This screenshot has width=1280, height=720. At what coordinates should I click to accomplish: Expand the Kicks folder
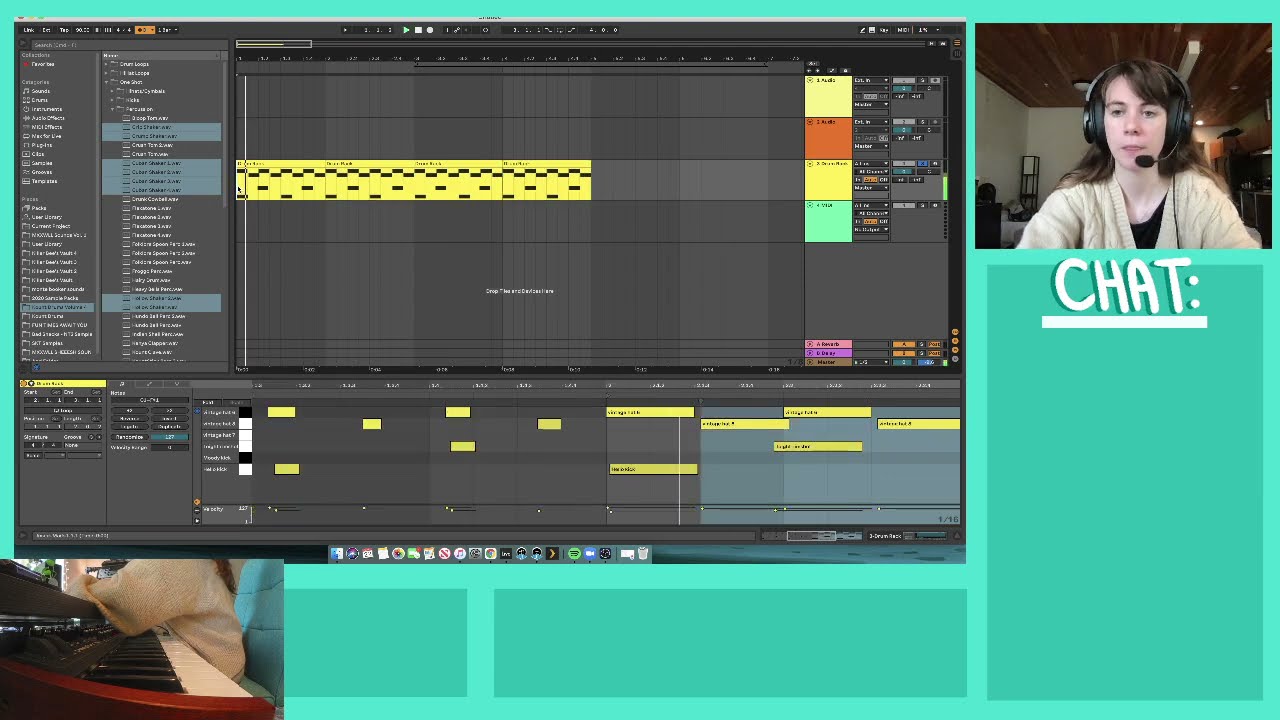[x=114, y=100]
